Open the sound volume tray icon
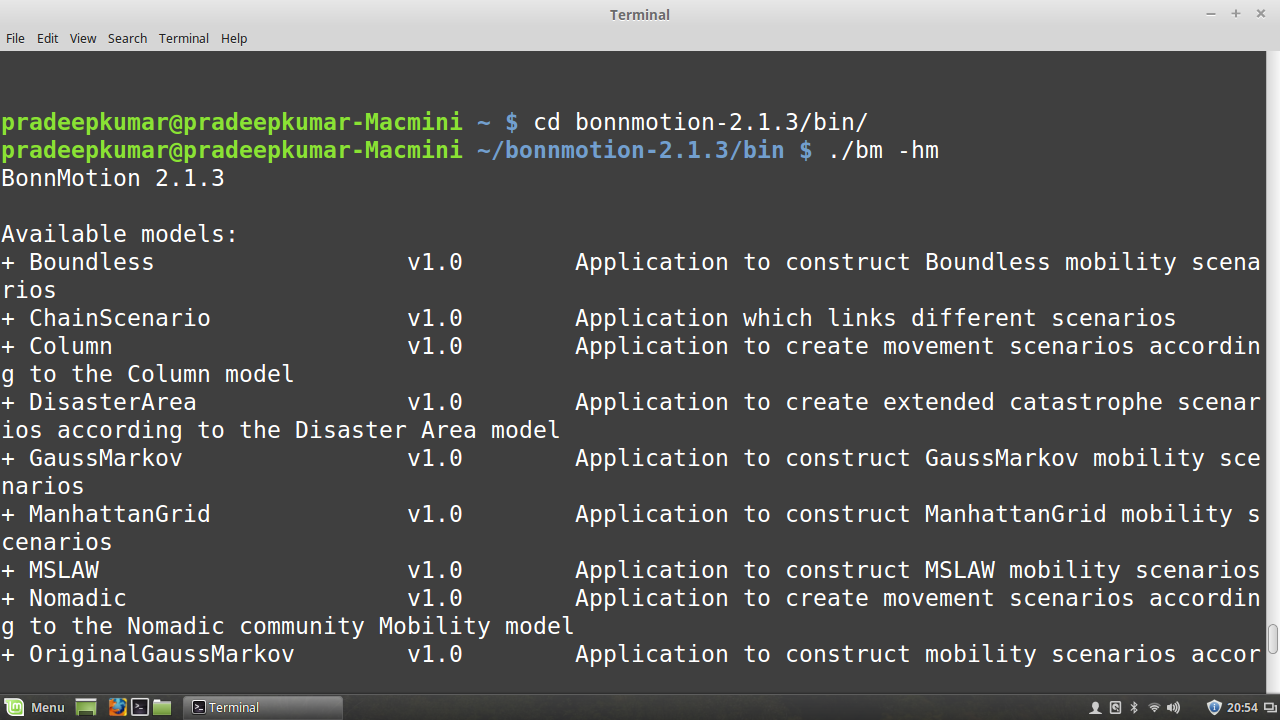The width and height of the screenshot is (1280, 720). [1174, 707]
